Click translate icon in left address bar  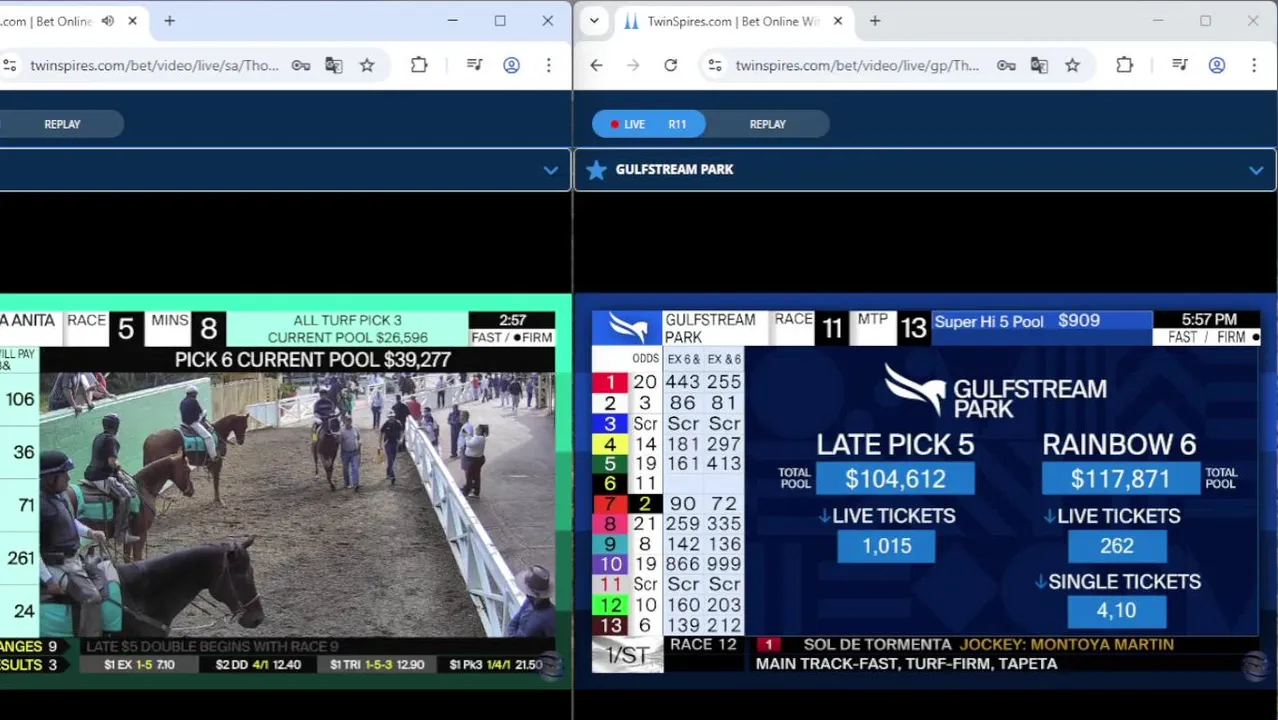click(334, 65)
